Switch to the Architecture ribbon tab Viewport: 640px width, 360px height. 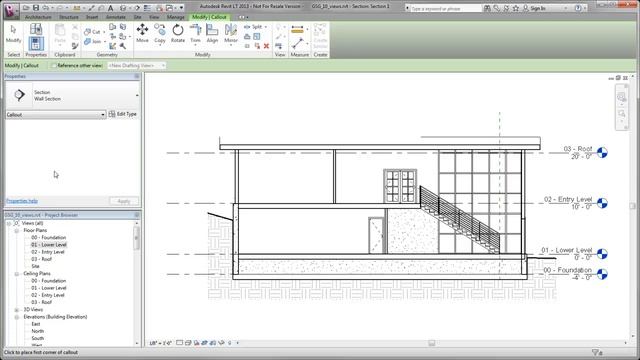(38, 17)
